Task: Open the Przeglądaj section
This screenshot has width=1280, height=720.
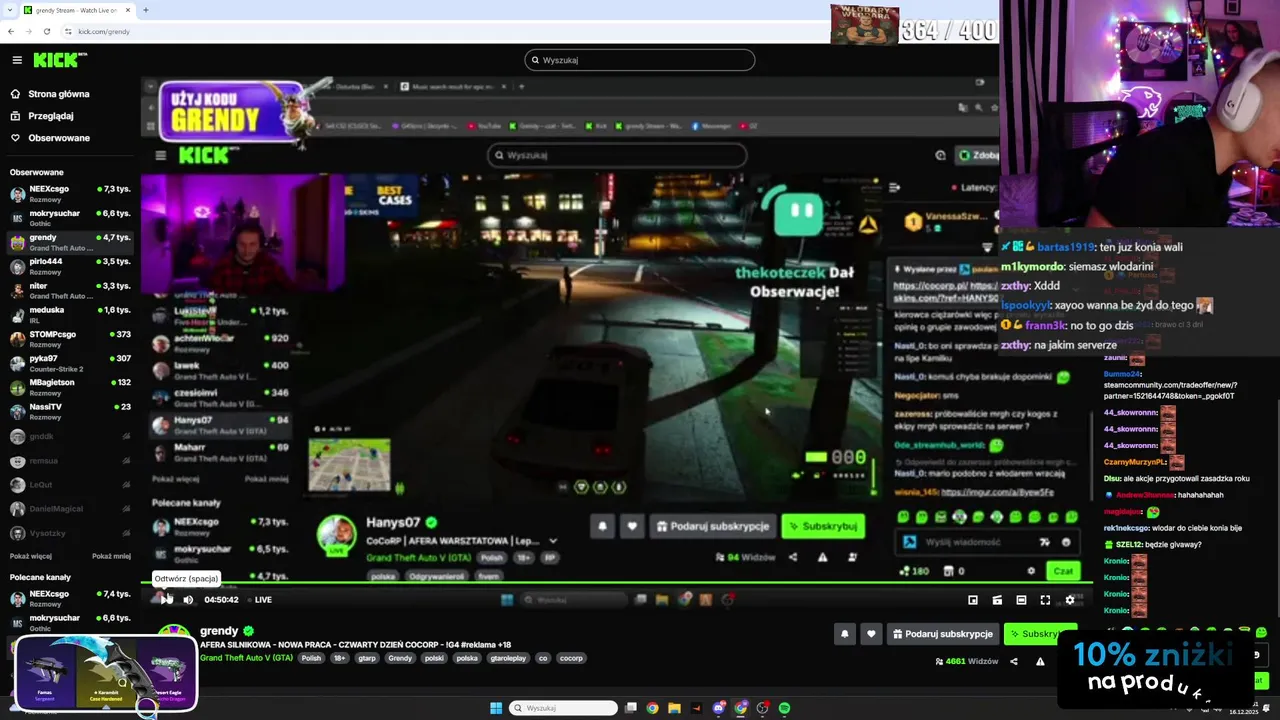Action: [x=41, y=116]
